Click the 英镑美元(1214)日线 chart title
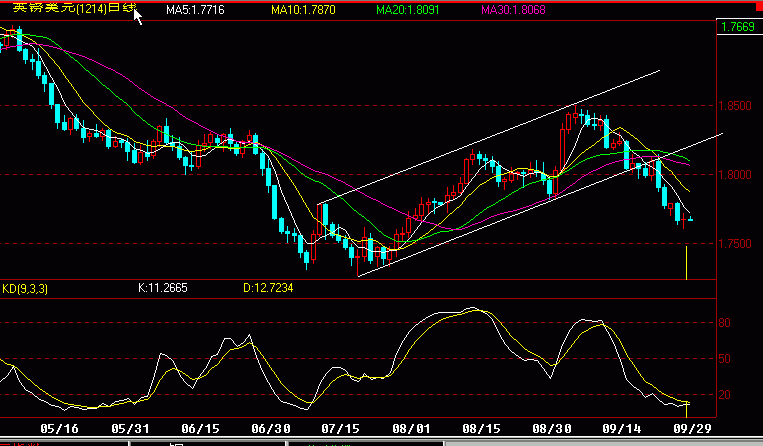 75,8
